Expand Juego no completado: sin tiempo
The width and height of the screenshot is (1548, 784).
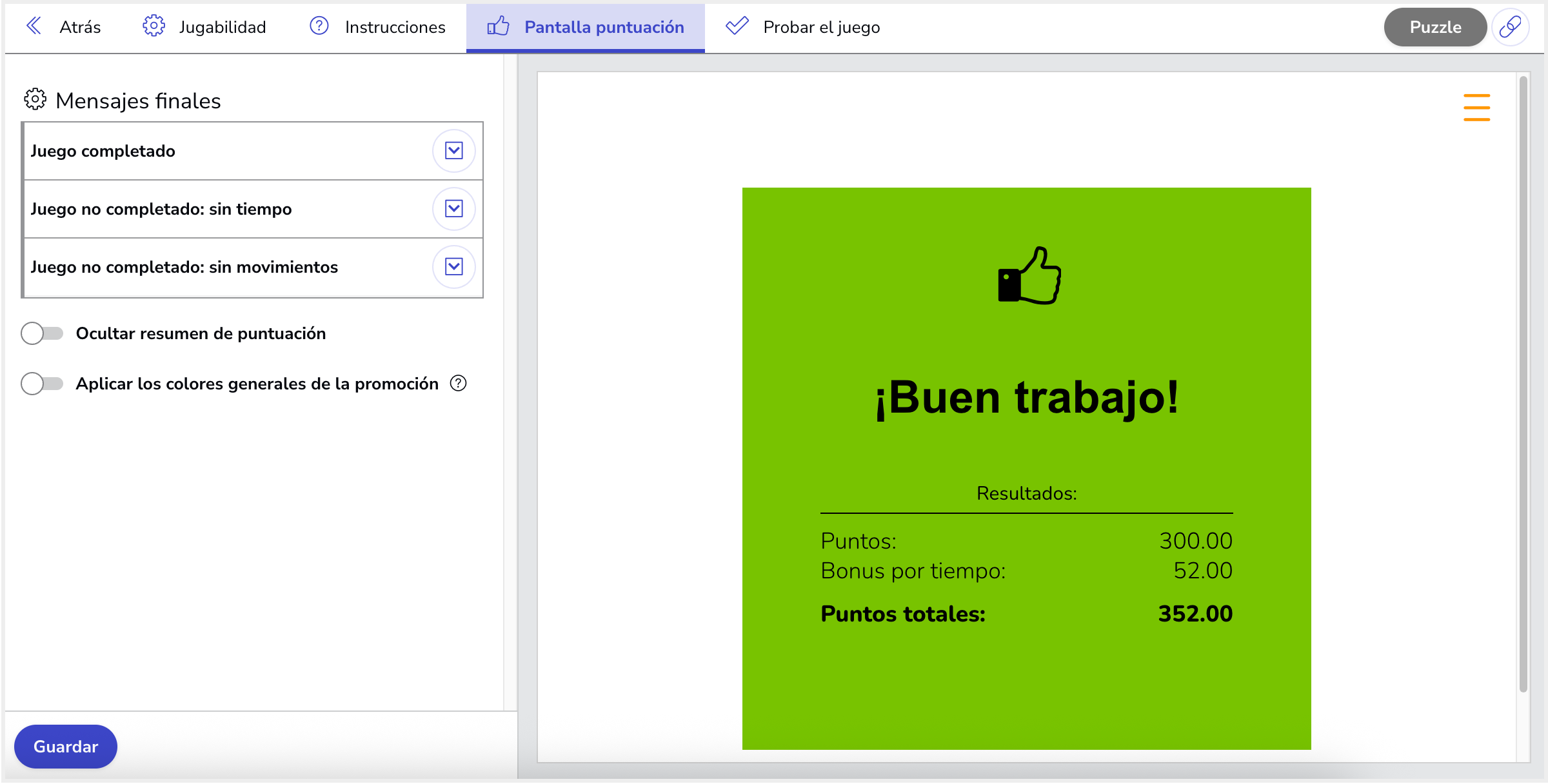[x=454, y=209]
